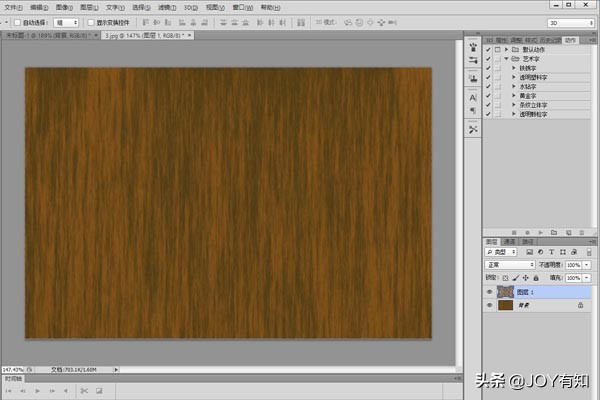The image size is (600, 400).
Task: Click the lock transparent pixels icon
Action: [x=505, y=277]
